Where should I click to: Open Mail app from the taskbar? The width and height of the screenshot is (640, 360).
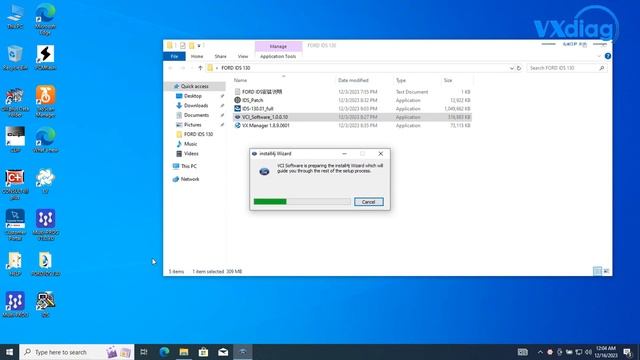(223, 352)
